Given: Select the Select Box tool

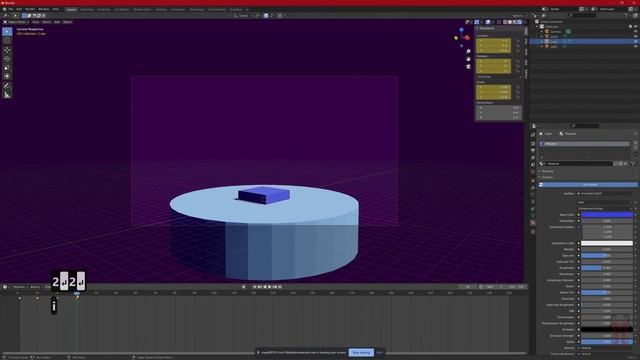Looking at the screenshot, I should click(7, 31).
